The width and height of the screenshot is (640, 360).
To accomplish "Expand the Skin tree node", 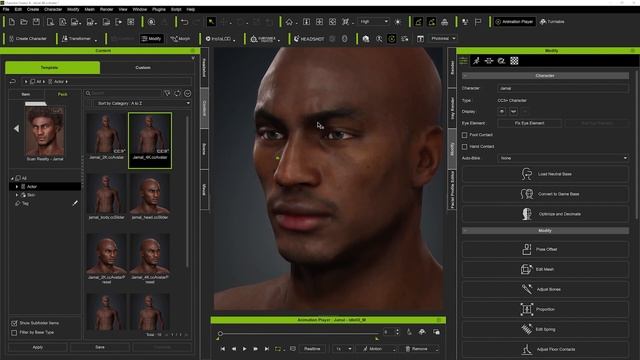I will point(17,195).
